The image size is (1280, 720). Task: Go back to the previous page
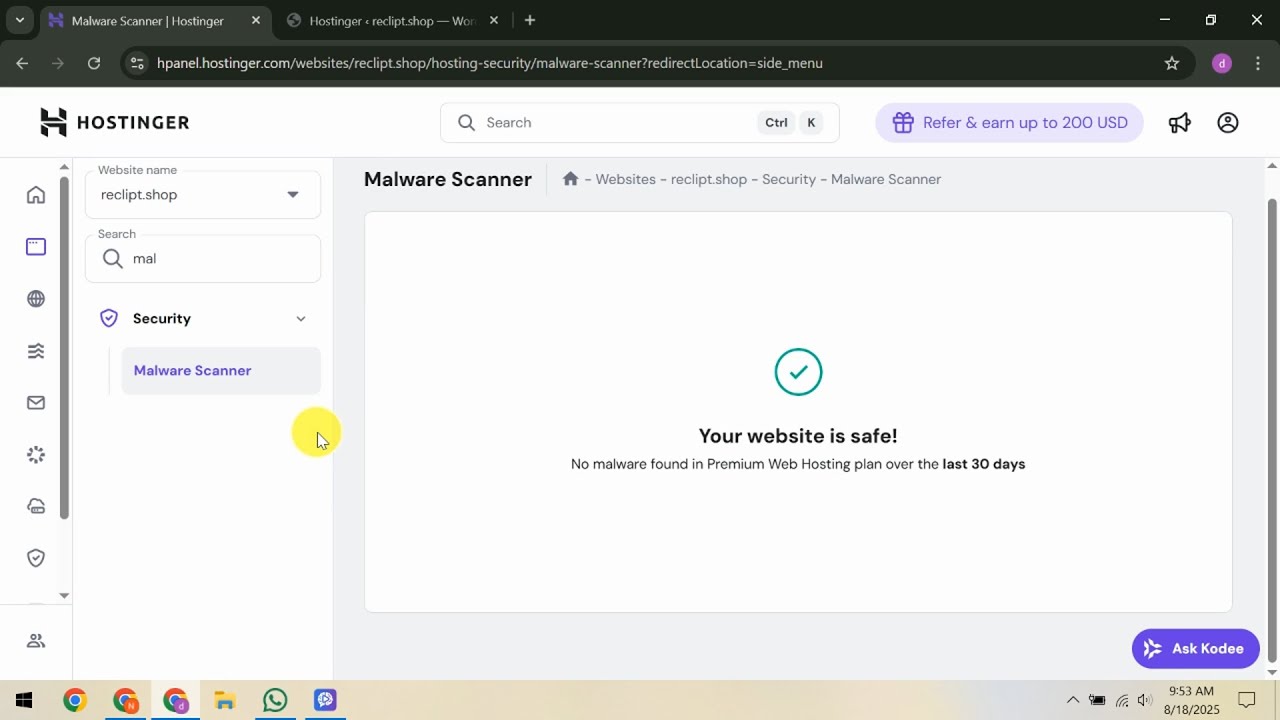tap(22, 63)
